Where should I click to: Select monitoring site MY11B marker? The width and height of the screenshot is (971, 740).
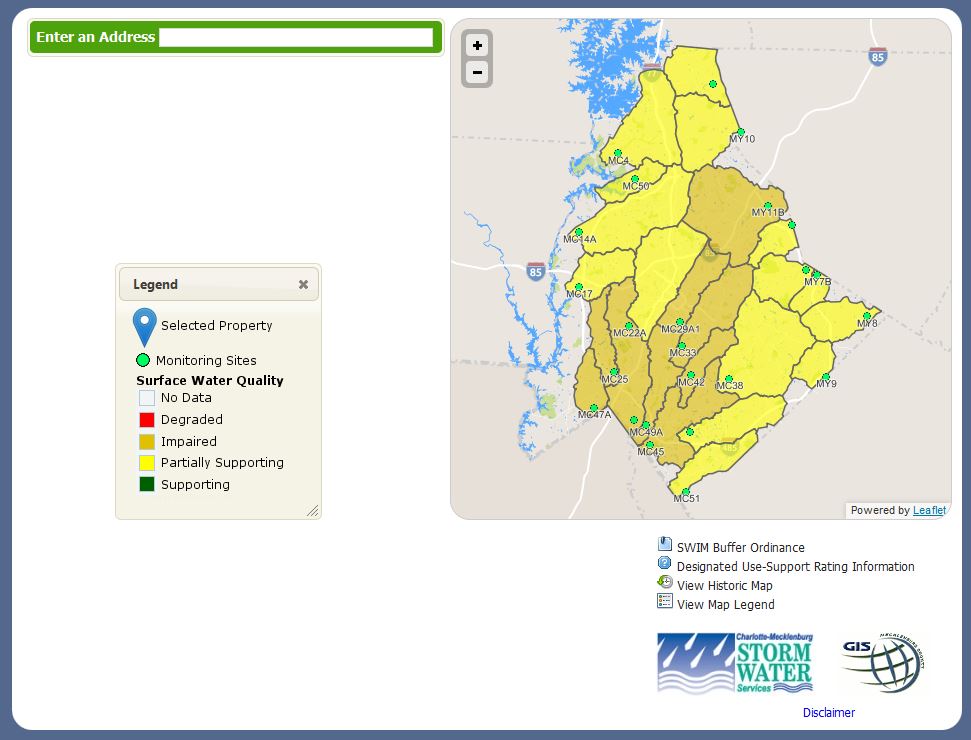click(768, 206)
